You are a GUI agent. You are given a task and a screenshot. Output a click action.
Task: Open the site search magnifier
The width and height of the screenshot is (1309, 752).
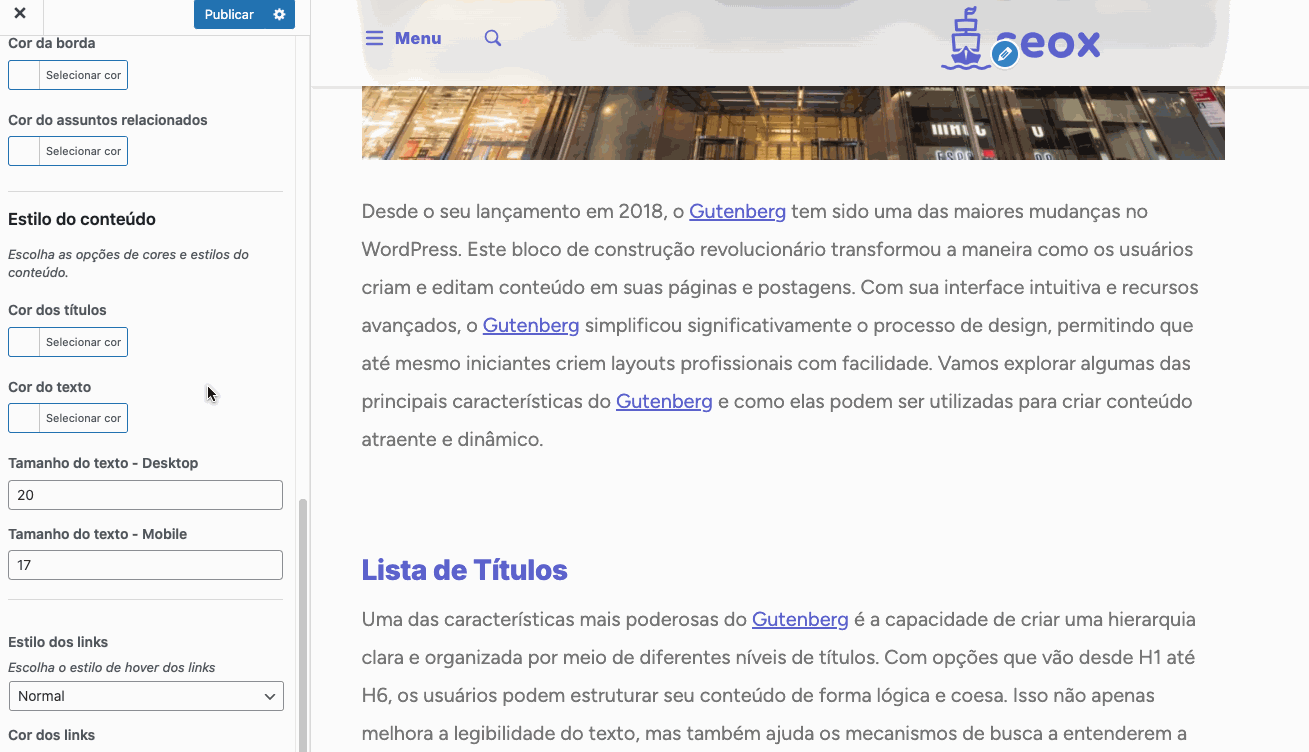[493, 38]
